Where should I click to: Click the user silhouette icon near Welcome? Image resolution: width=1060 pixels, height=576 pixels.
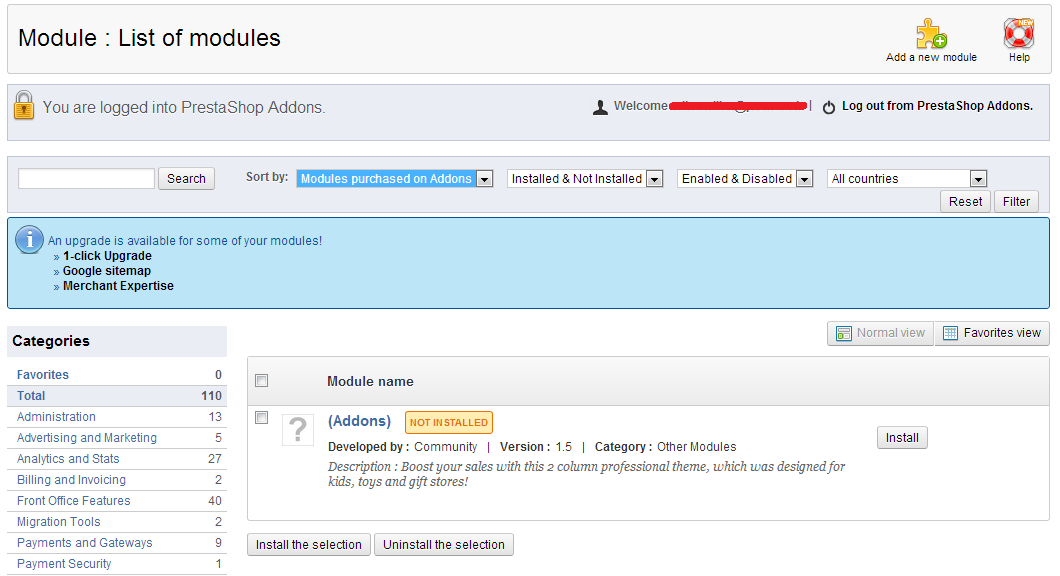[600, 107]
